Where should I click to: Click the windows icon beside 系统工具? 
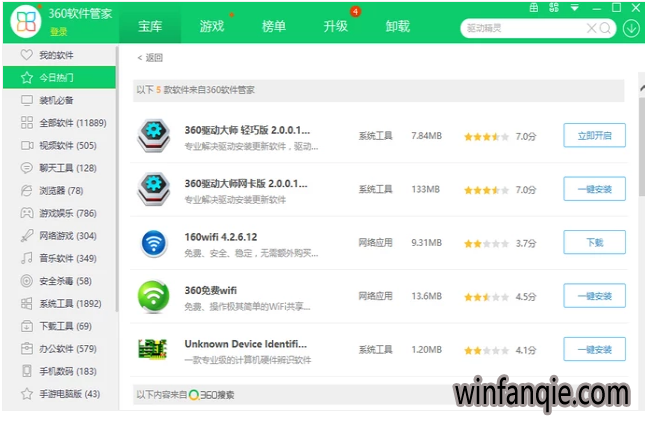point(27,304)
